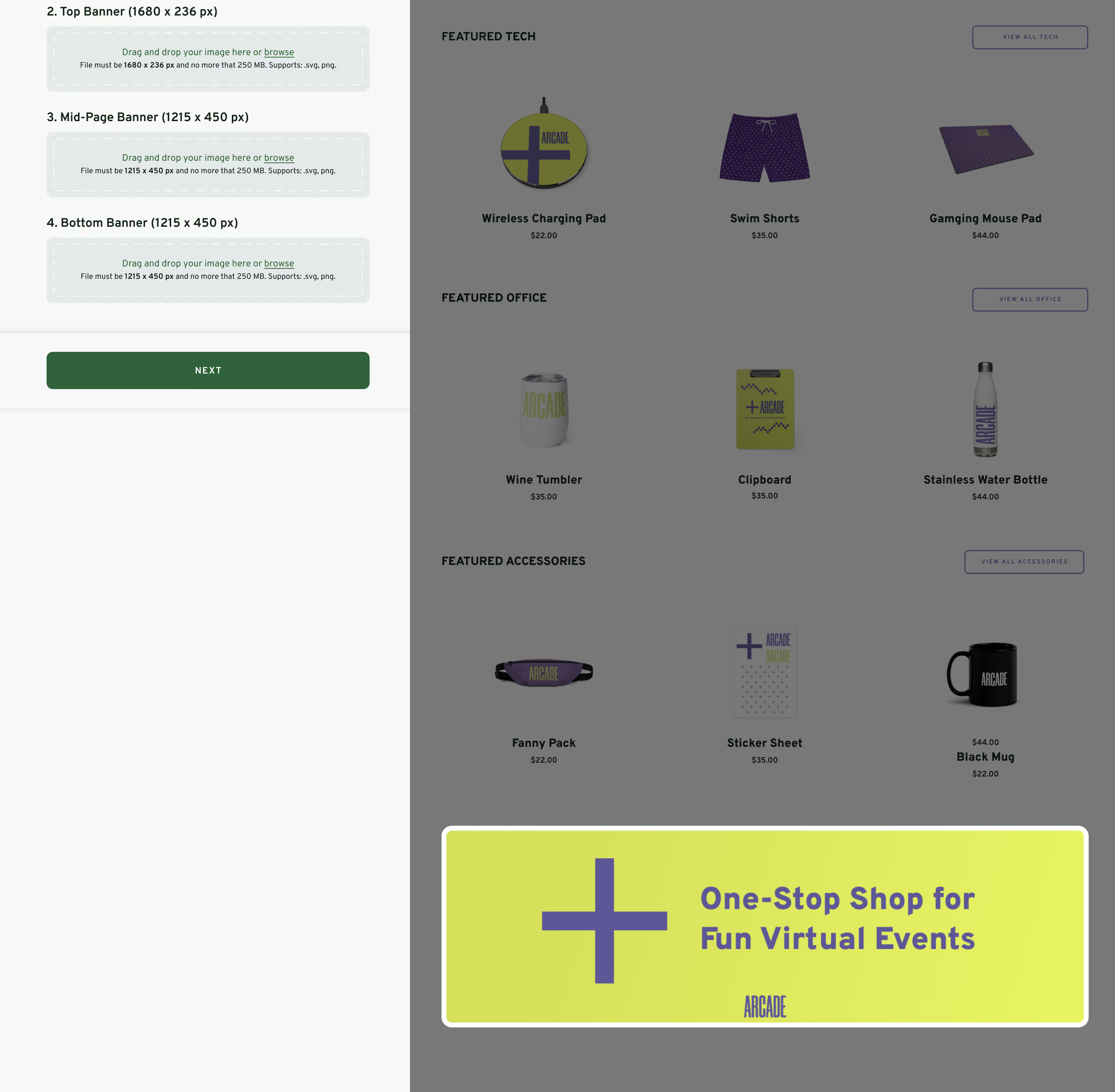
Task: Select the Sticker Sheet product image
Action: point(765,673)
